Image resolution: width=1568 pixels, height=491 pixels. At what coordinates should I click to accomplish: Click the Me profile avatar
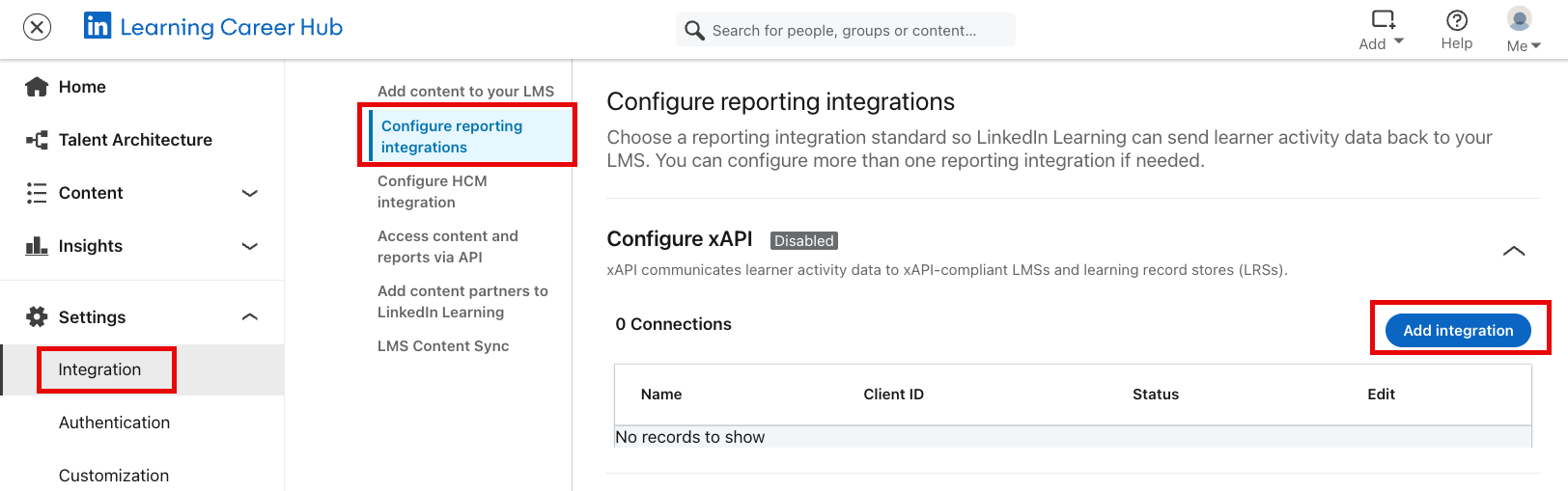[x=1520, y=18]
